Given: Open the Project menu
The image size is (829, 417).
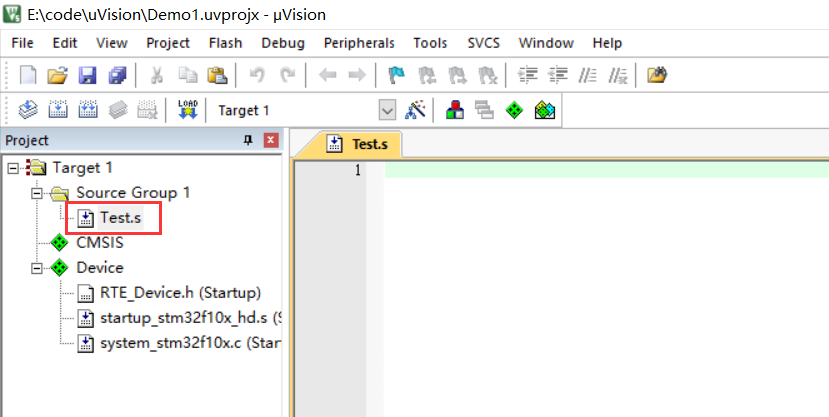Looking at the screenshot, I should coord(168,43).
